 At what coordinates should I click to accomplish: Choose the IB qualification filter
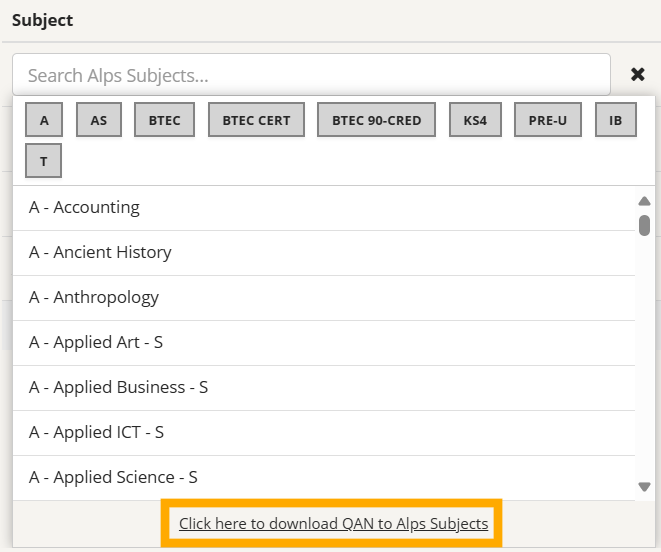point(615,120)
